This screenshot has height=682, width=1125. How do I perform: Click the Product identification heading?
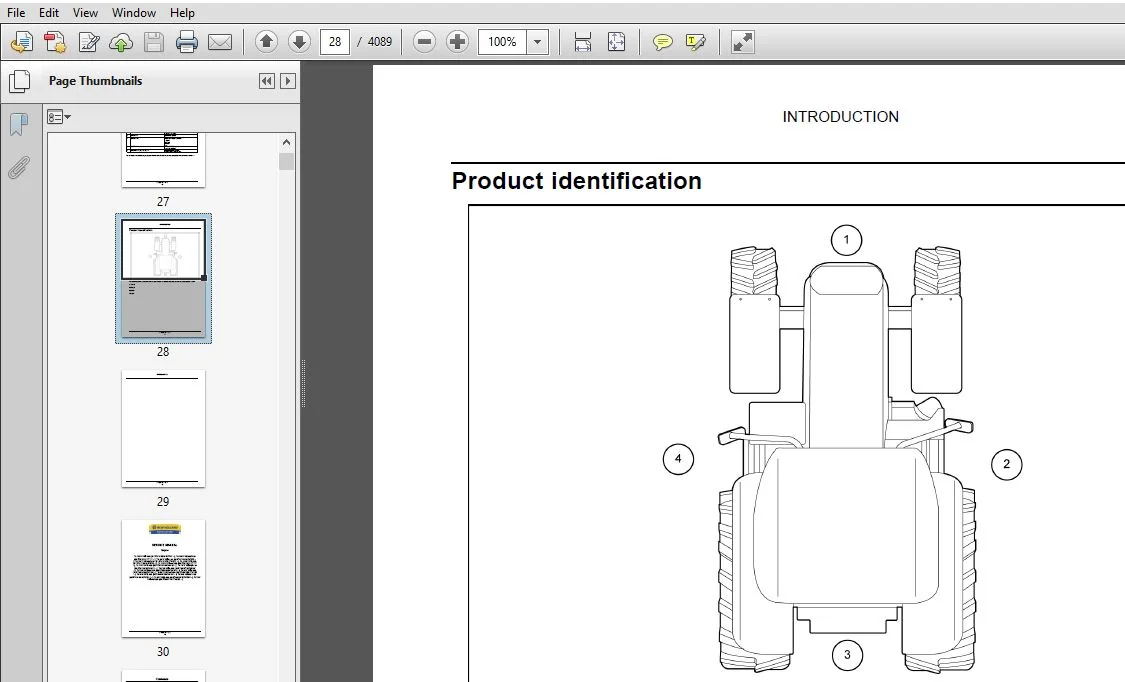pos(576,181)
